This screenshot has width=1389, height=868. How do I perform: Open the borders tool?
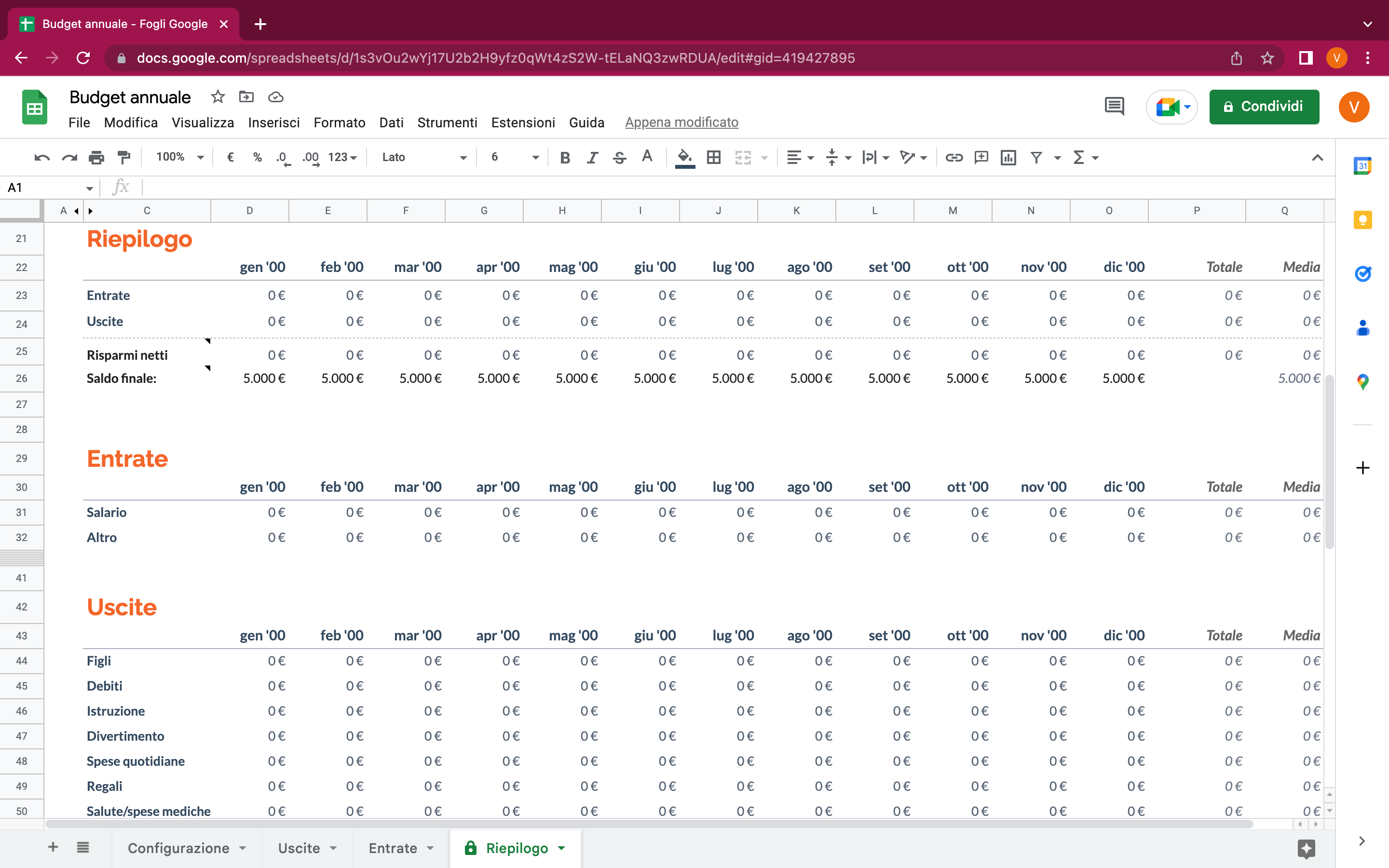[713, 157]
